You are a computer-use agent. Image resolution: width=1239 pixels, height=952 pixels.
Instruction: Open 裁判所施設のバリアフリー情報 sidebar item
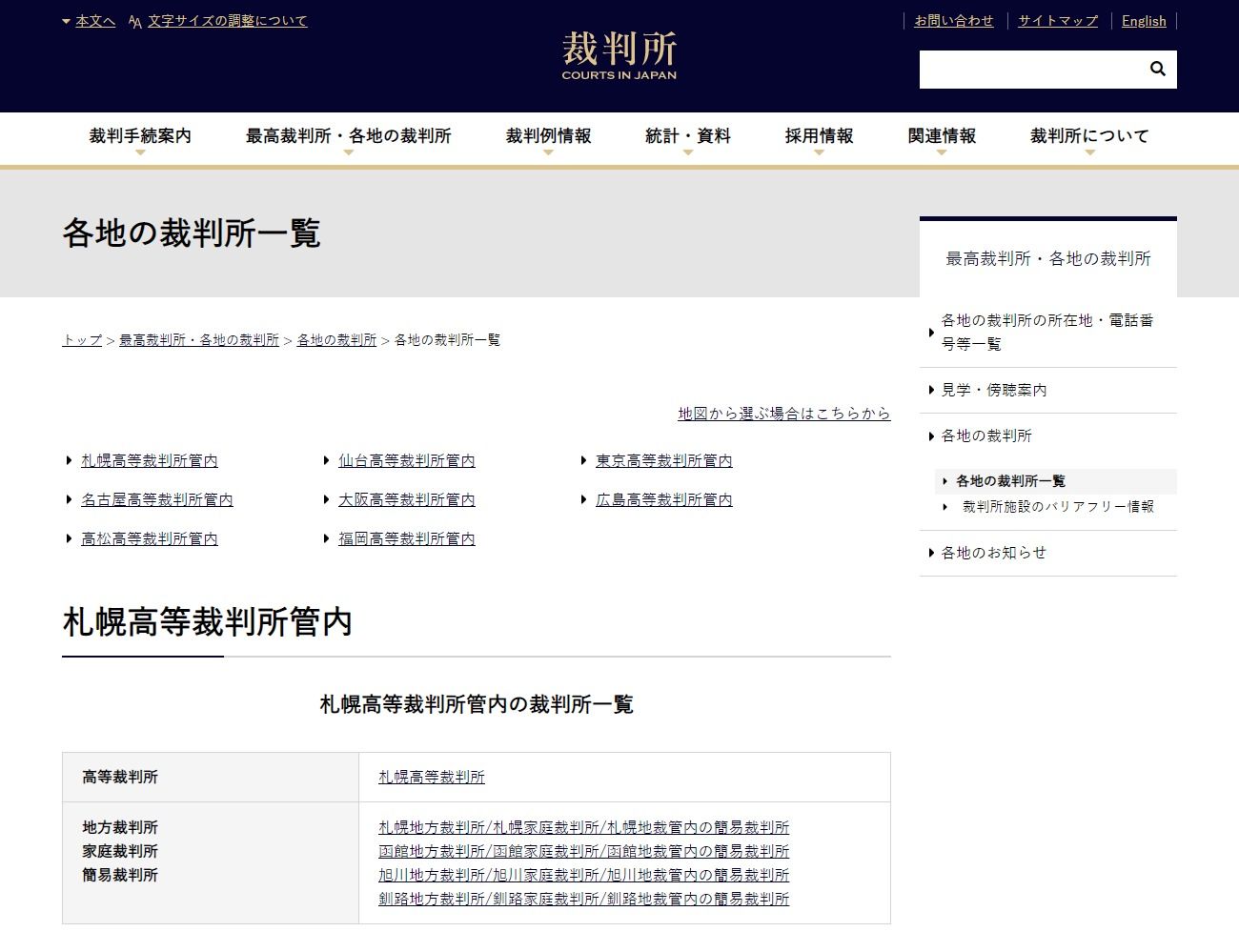1058,506
